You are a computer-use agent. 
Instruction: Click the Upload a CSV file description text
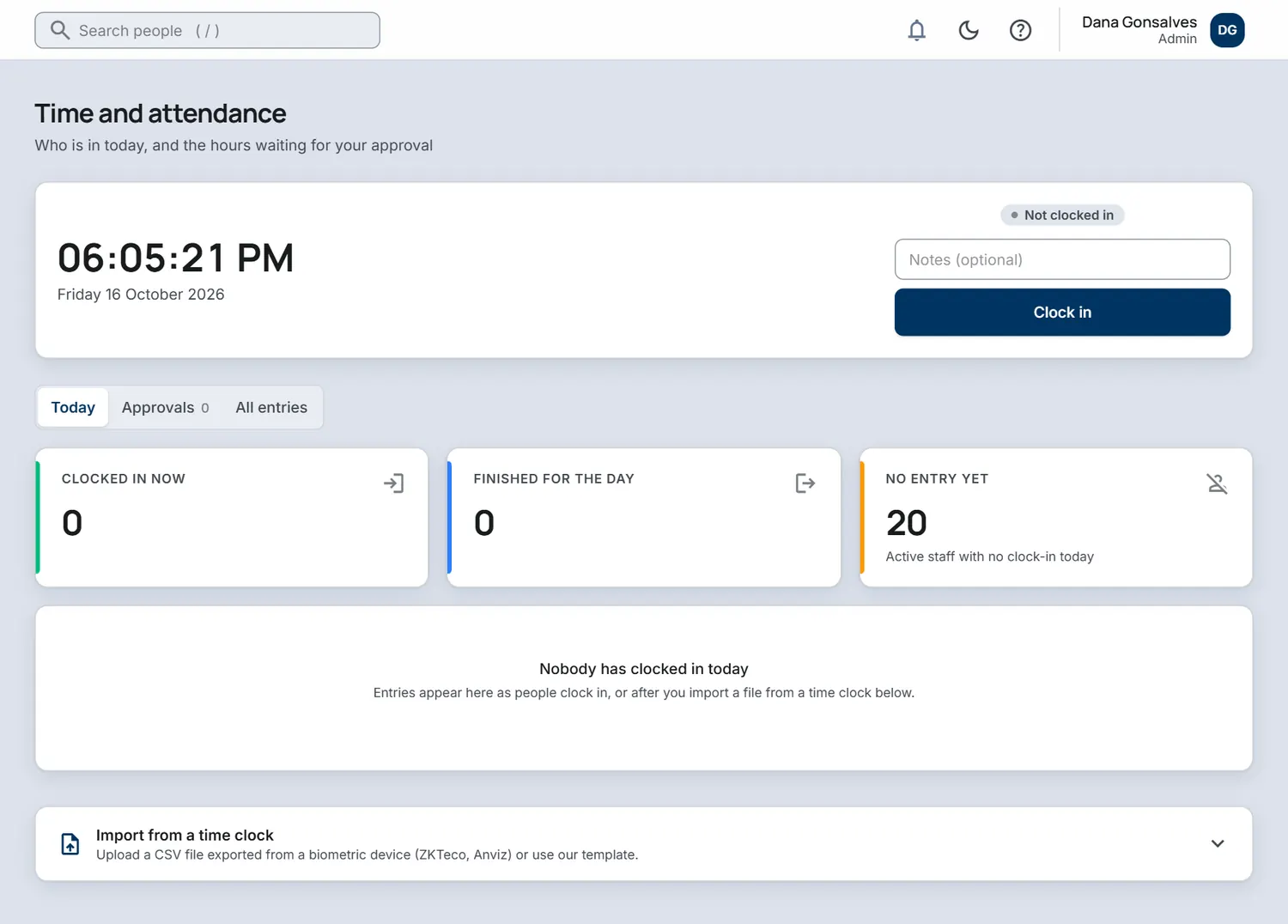(368, 854)
